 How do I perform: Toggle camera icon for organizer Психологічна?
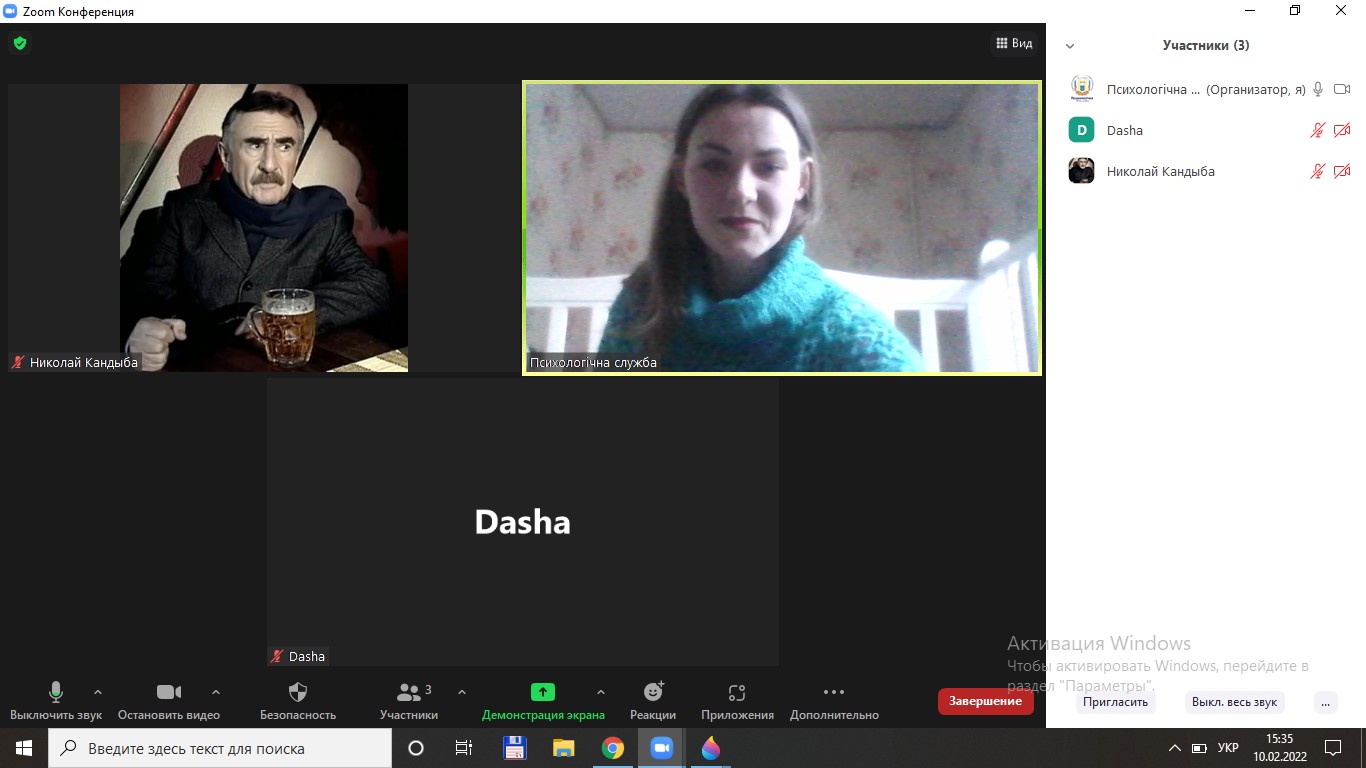pos(1342,89)
